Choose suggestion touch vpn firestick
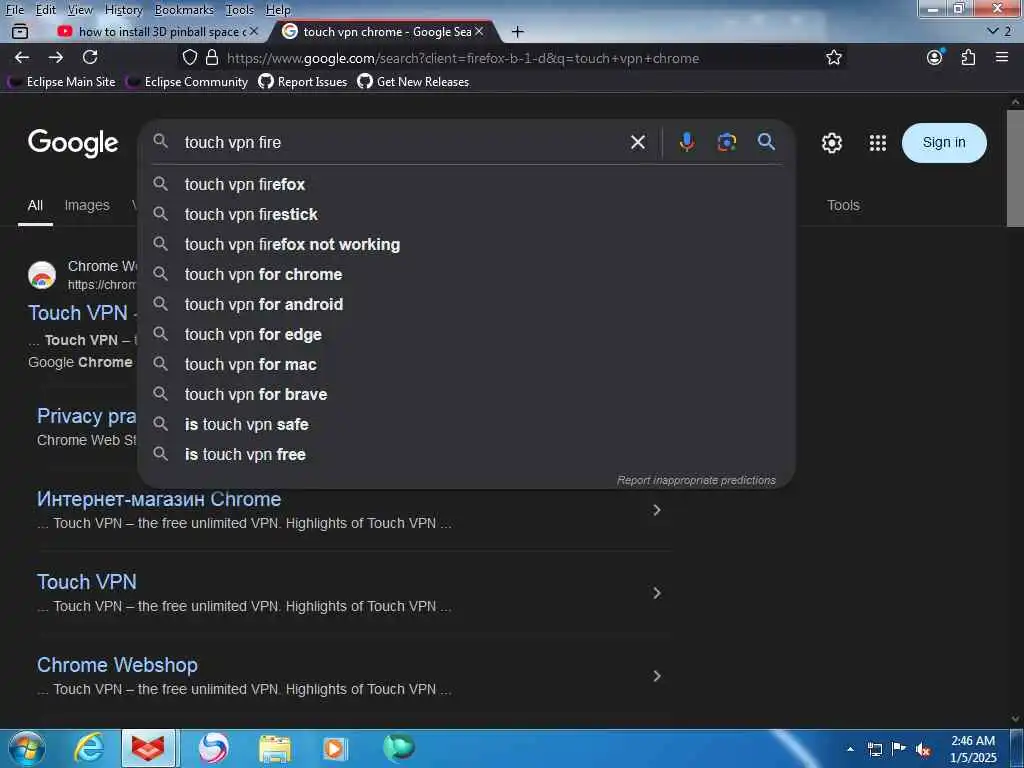The width and height of the screenshot is (1024, 768). point(466,214)
